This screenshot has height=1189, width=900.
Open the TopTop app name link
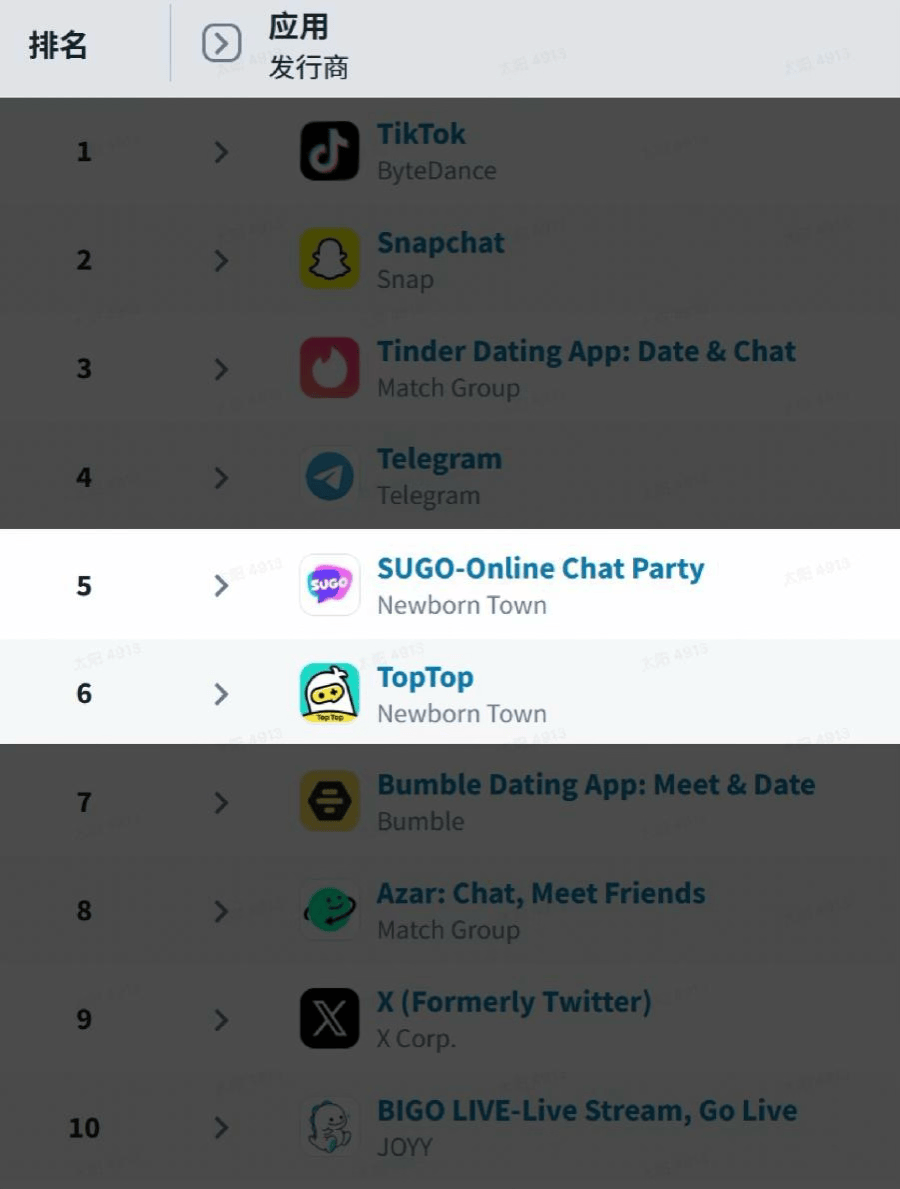point(425,677)
